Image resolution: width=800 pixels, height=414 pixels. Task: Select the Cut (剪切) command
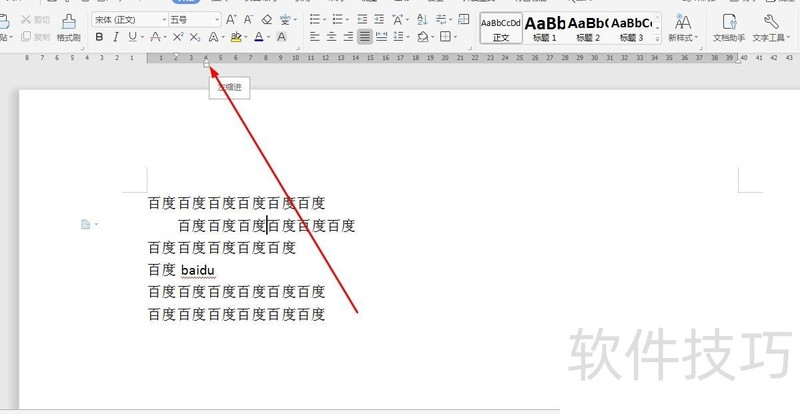[x=35, y=20]
